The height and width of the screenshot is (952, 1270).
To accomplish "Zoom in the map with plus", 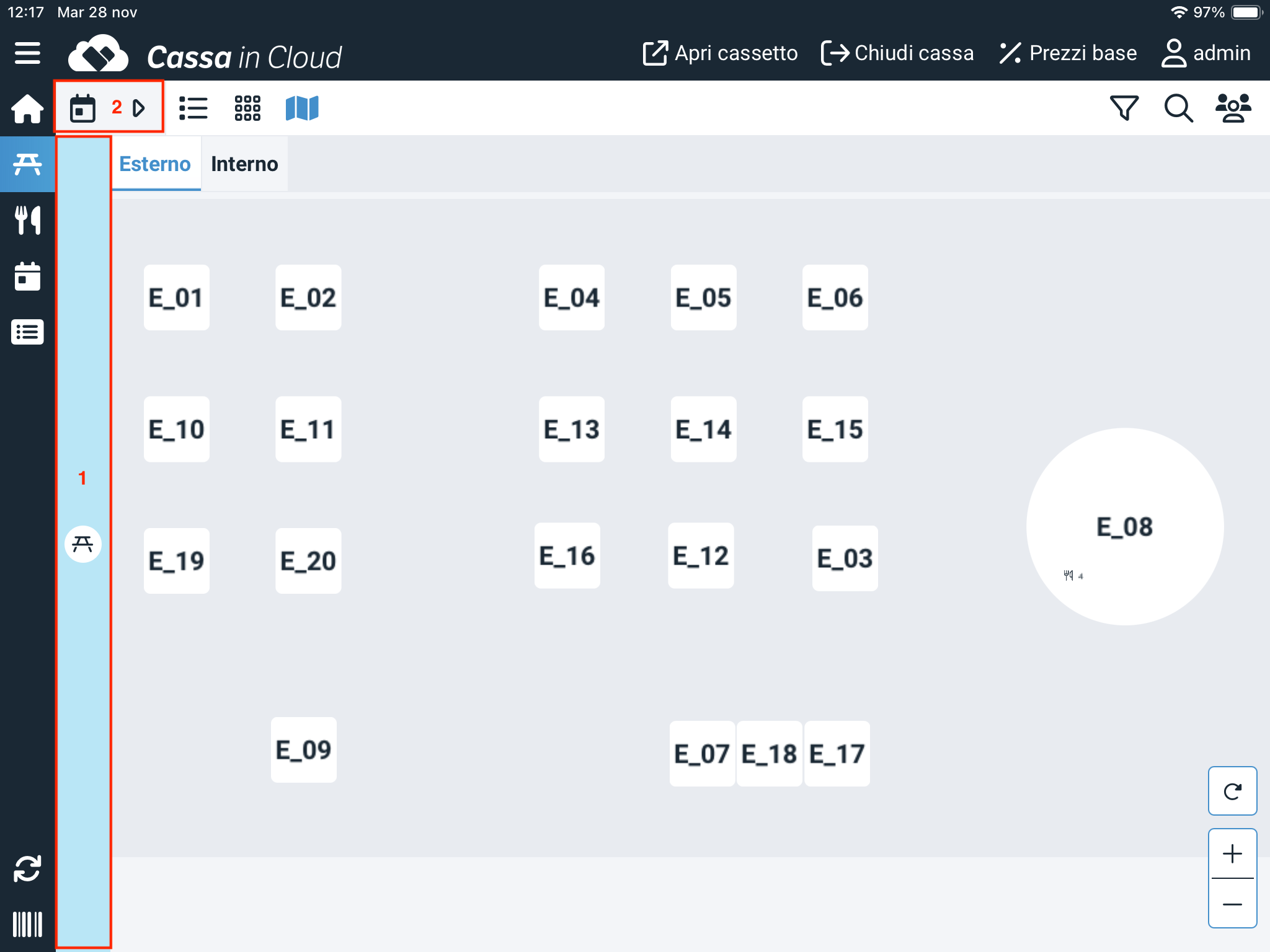I will click(1232, 854).
